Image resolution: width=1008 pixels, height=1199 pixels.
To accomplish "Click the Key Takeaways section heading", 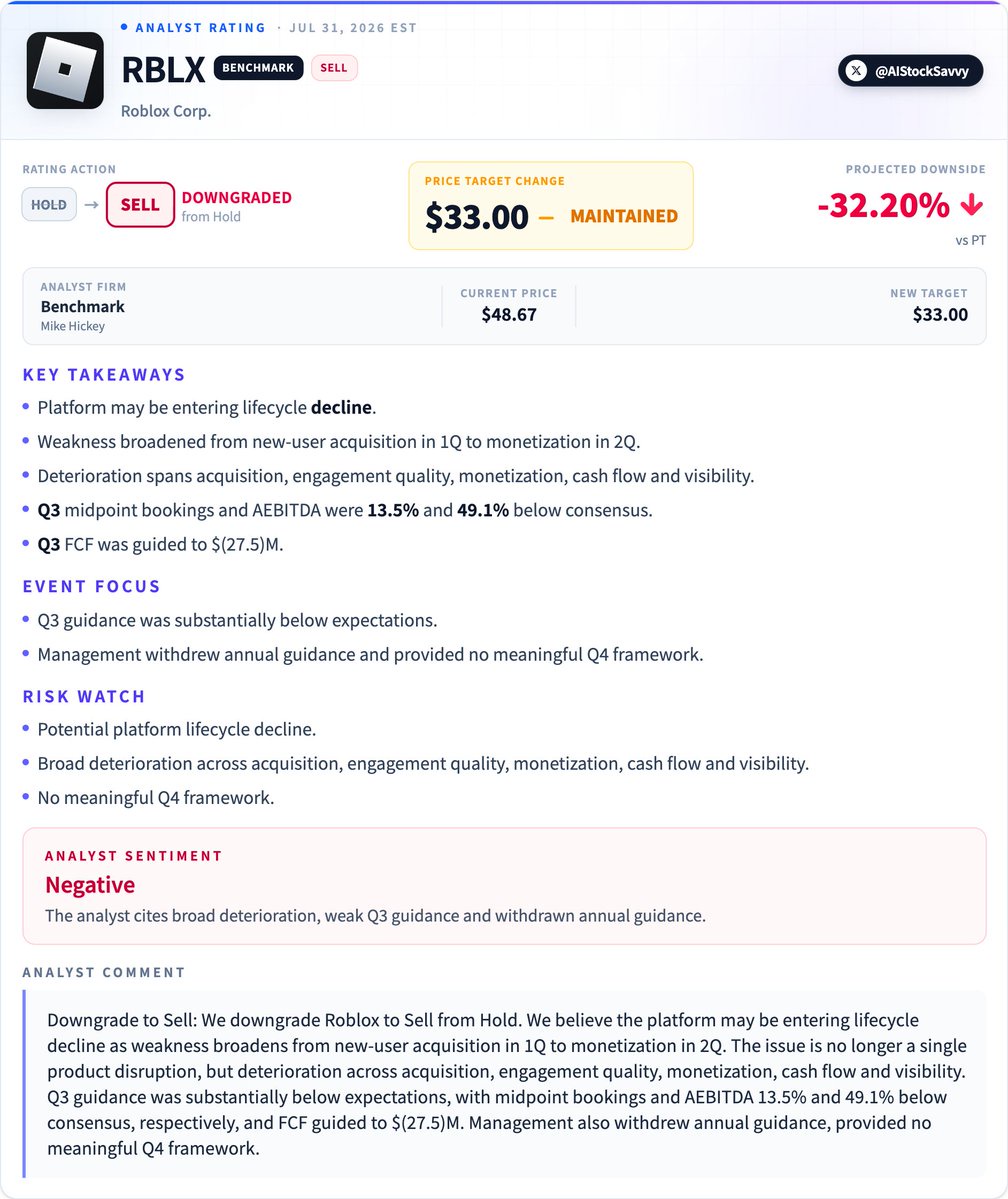I will [104, 375].
